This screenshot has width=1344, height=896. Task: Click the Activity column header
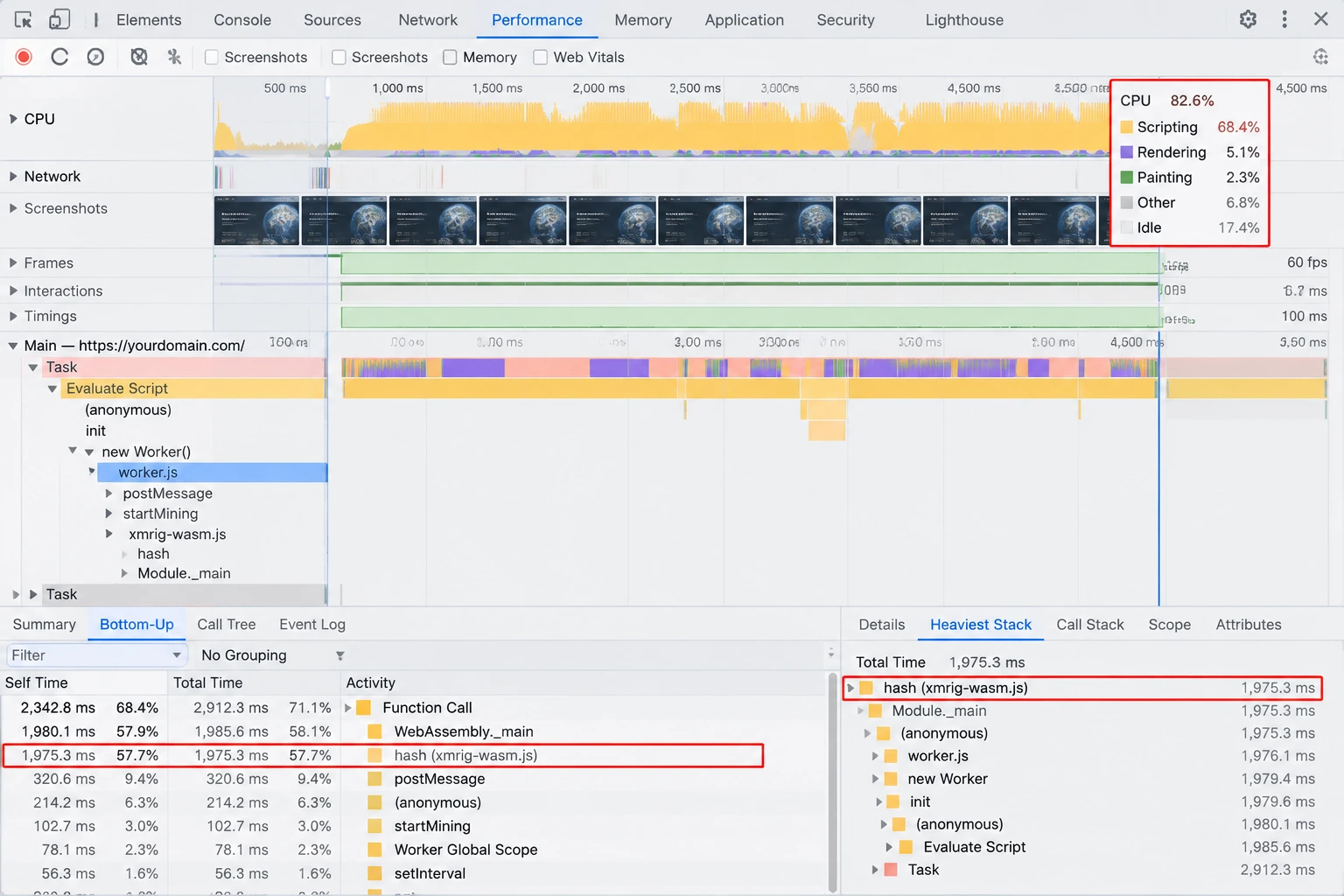(584, 682)
